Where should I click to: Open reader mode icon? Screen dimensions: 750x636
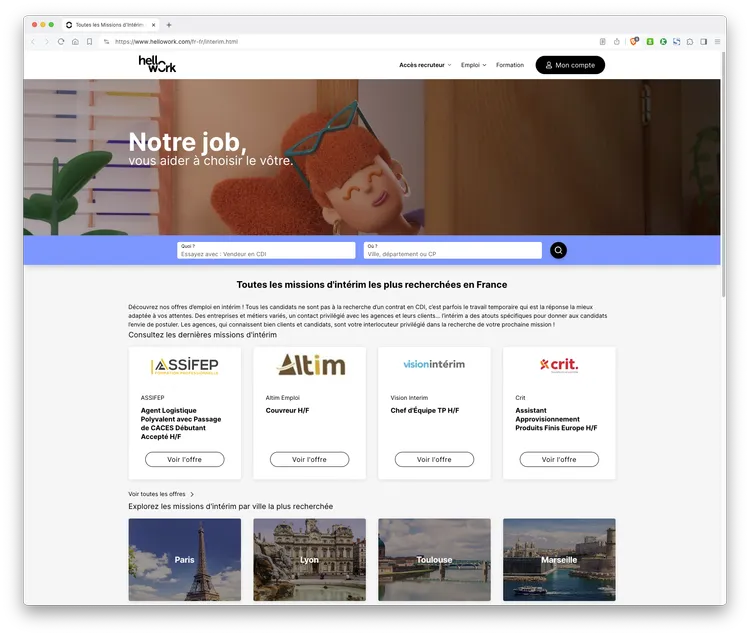(603, 42)
